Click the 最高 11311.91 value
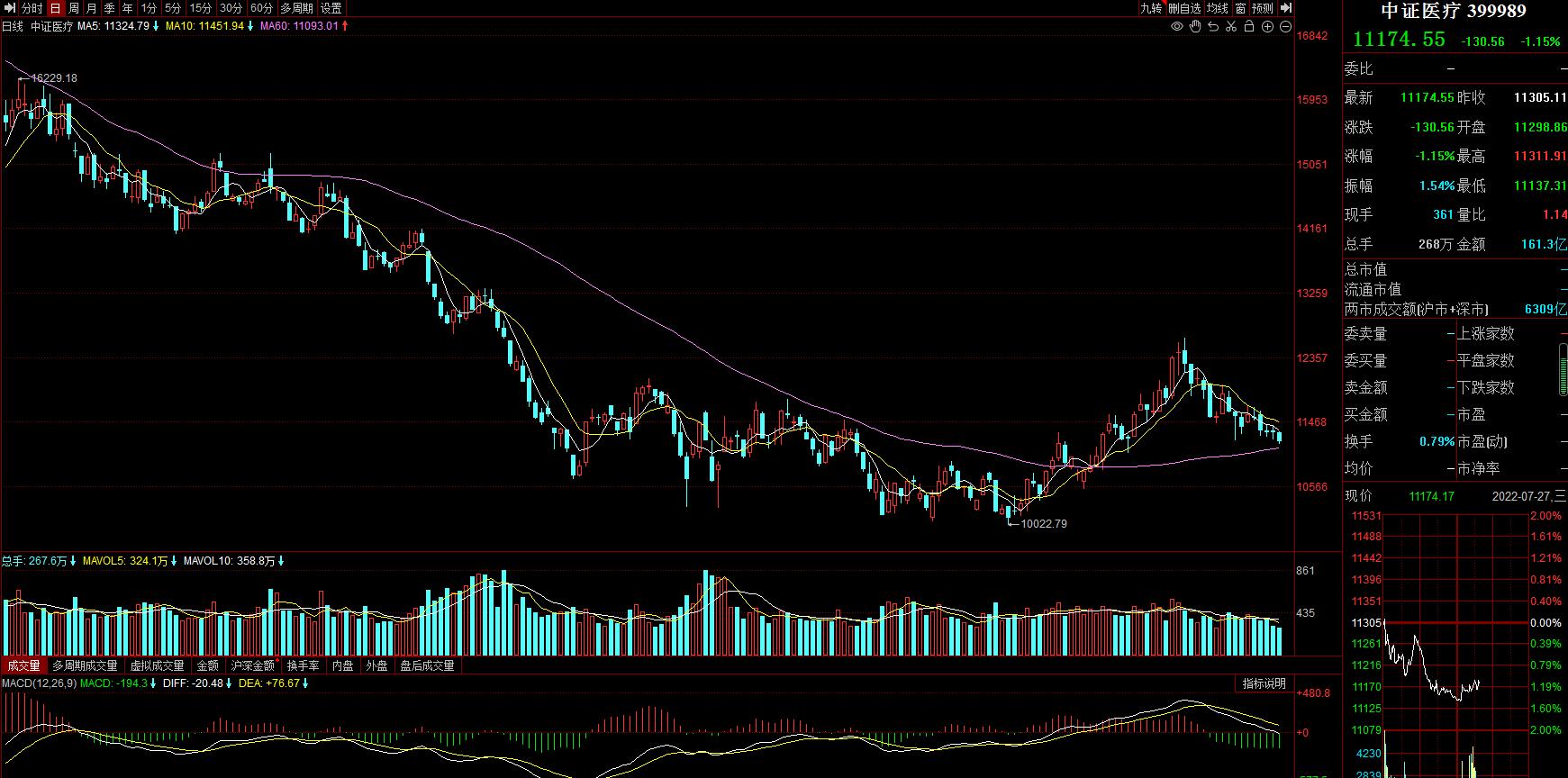 1540,156
